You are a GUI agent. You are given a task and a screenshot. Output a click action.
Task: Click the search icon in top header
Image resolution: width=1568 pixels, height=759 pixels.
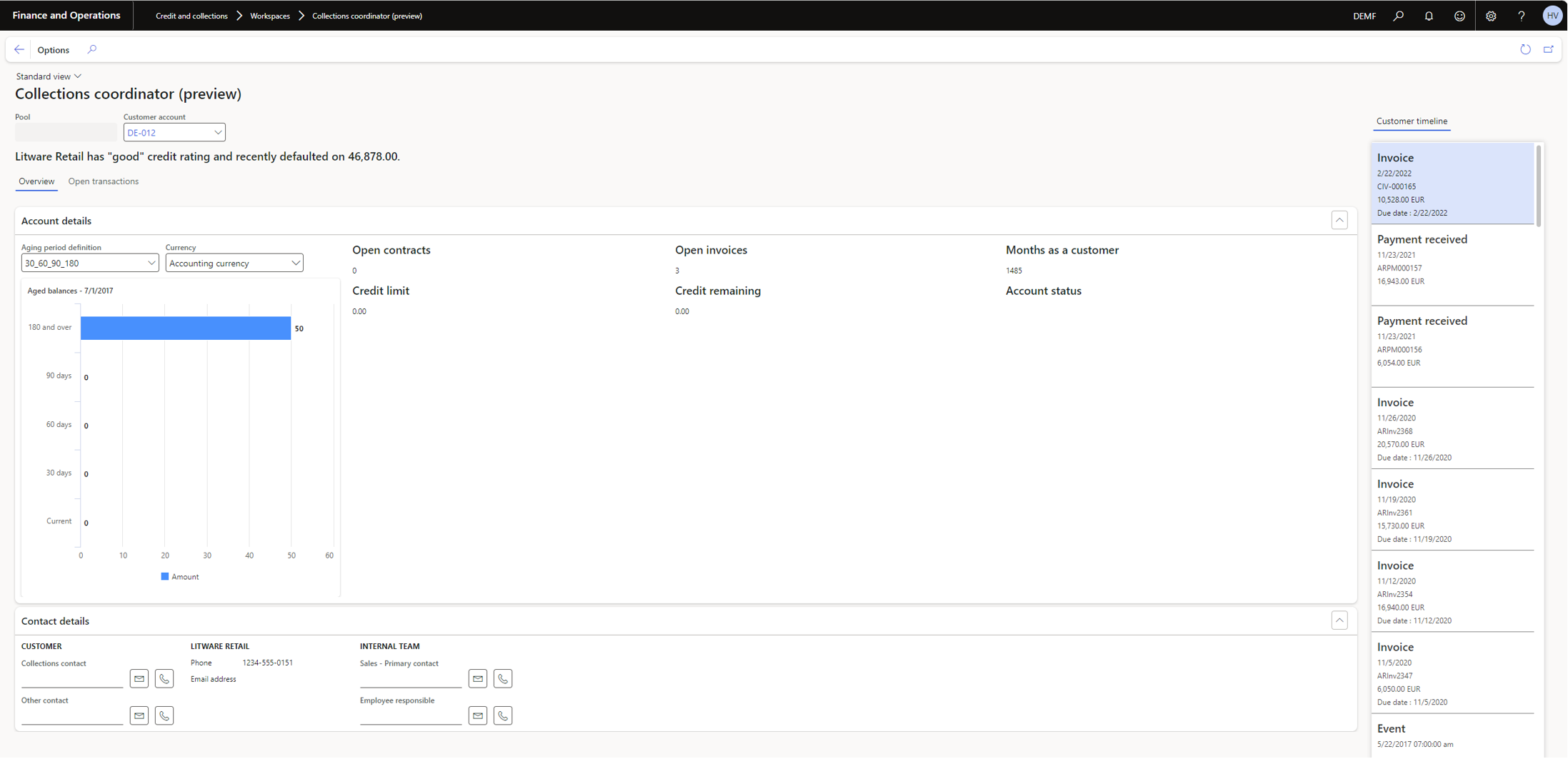tap(1399, 16)
